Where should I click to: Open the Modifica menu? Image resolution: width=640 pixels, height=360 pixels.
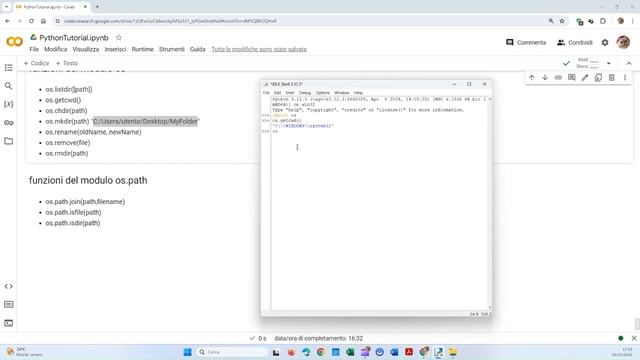pos(56,49)
